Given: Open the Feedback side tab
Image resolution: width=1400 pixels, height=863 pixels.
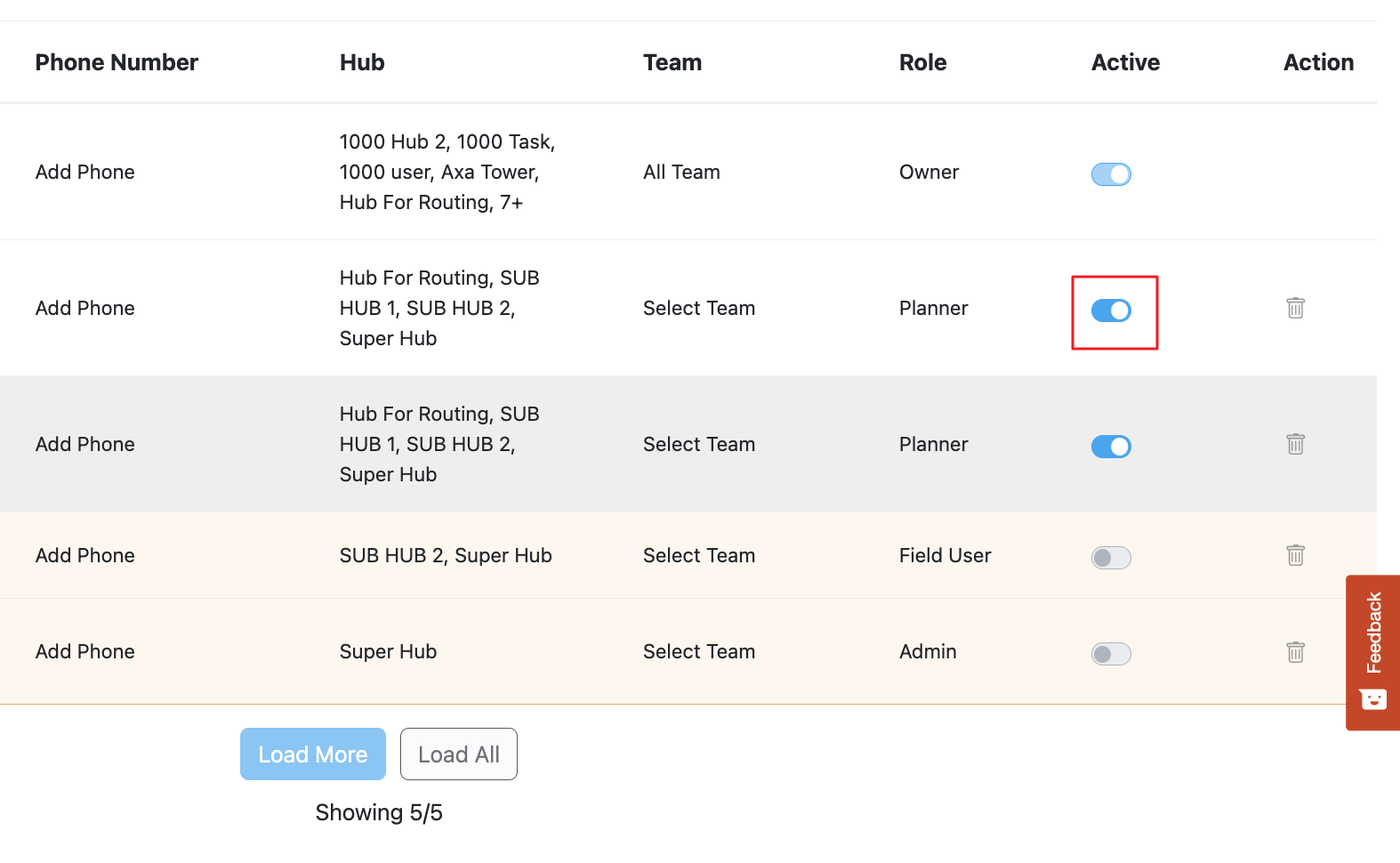Looking at the screenshot, I should 1372,652.
